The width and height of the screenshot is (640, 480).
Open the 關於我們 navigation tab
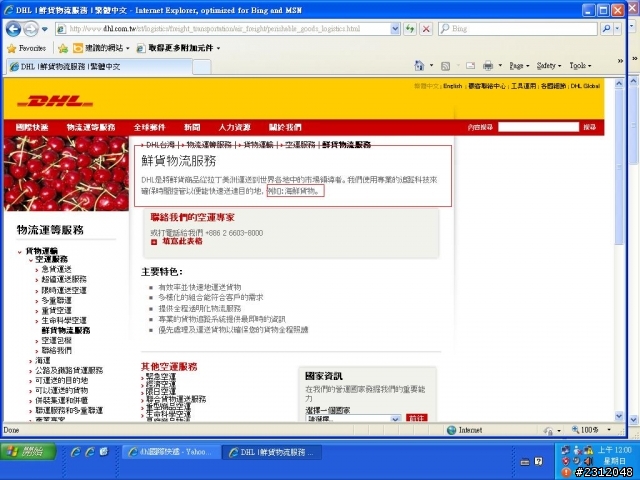(285, 127)
